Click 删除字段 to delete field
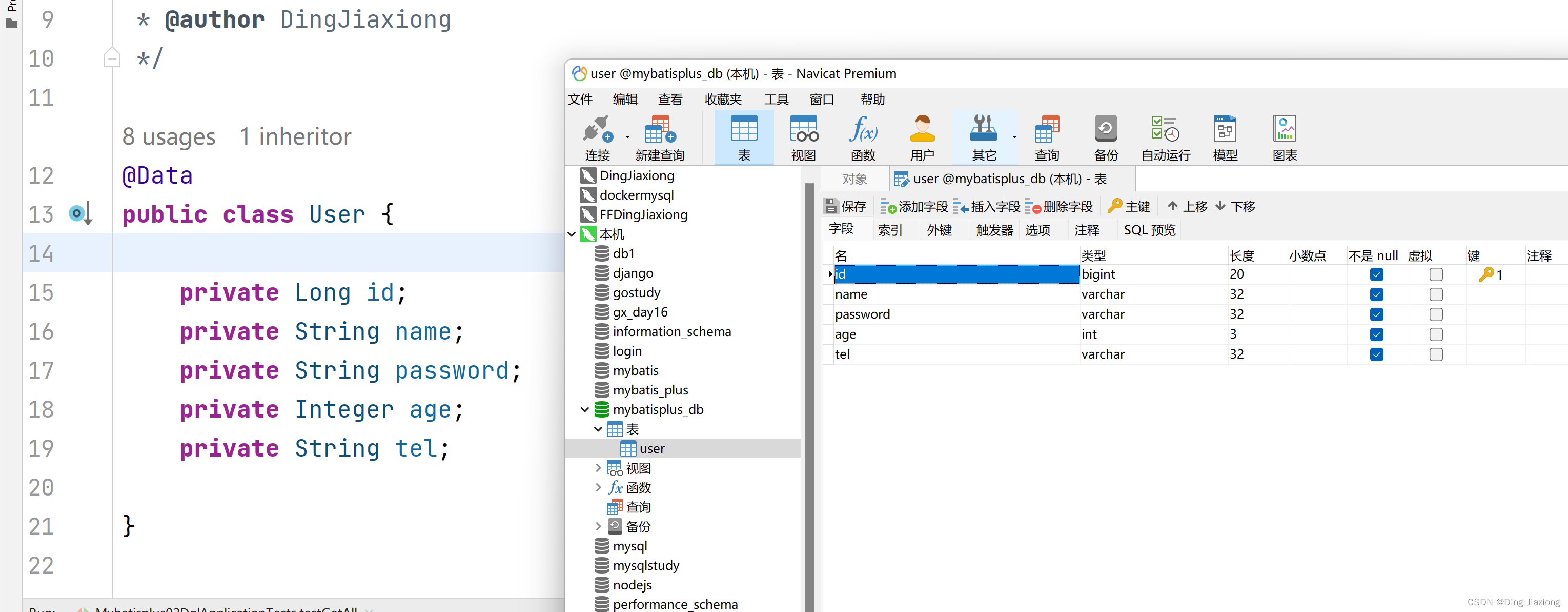Viewport: 1568px width, 612px height. coord(1058,206)
